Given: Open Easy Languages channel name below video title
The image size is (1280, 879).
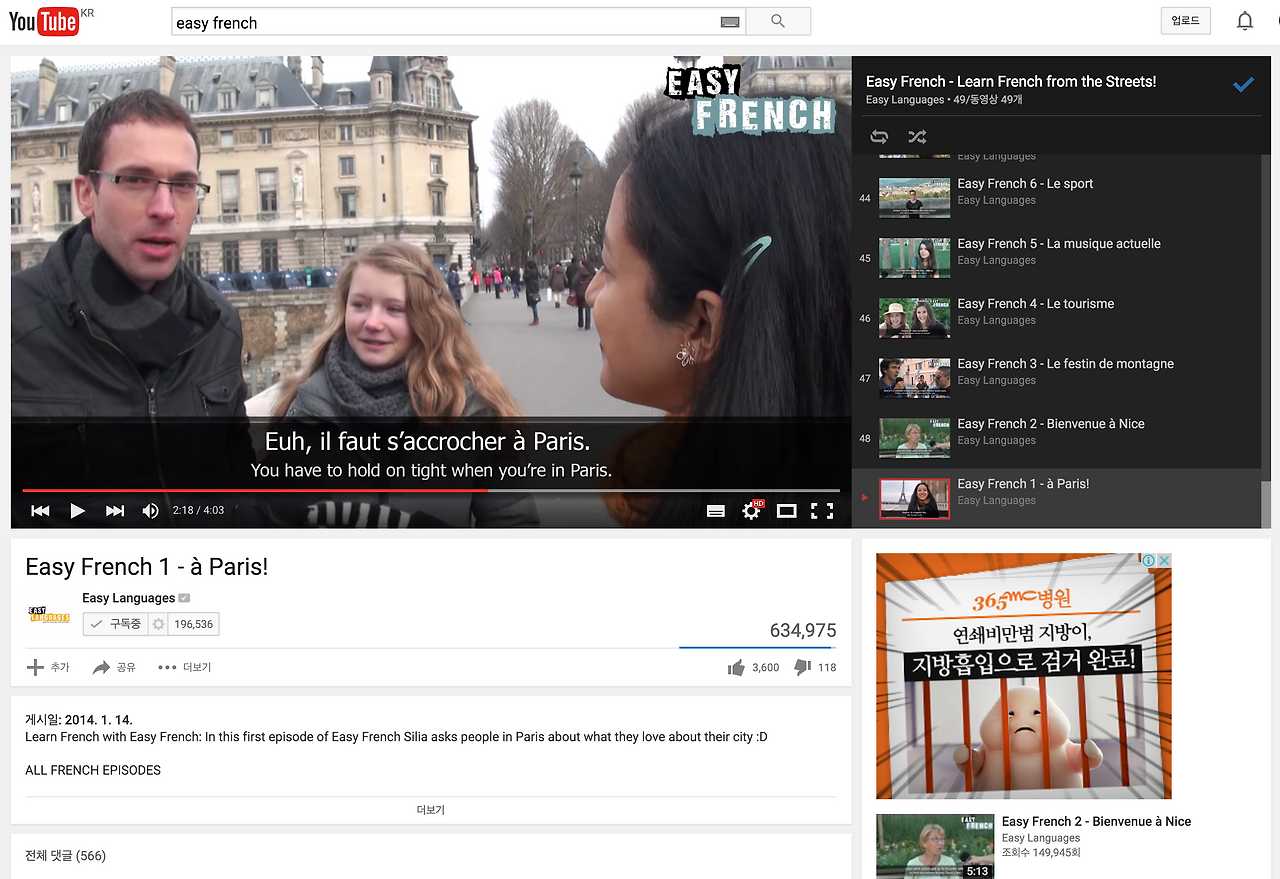Looking at the screenshot, I should [128, 598].
